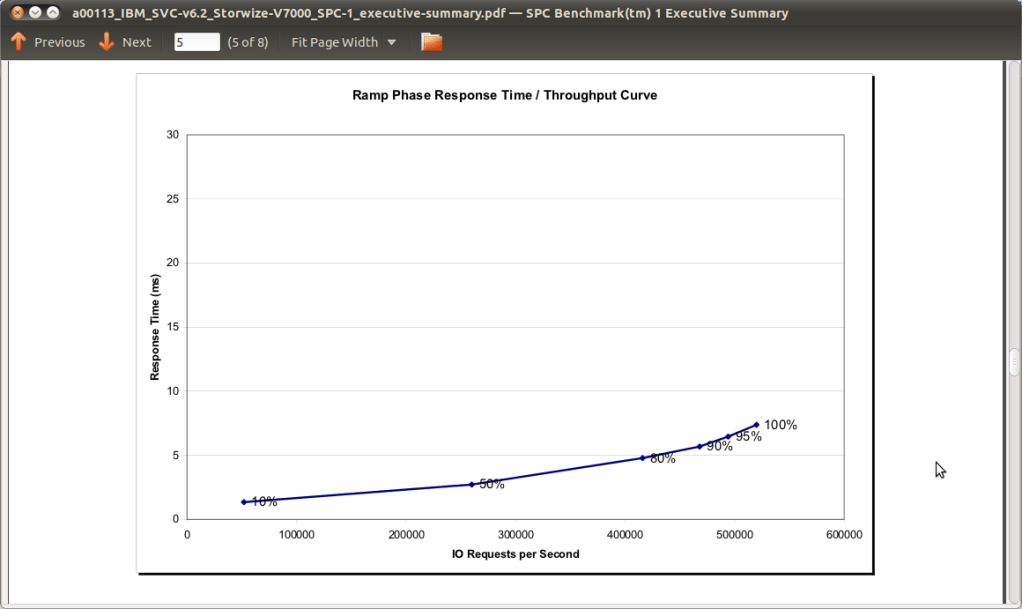Click the 80% data point marker
The width and height of the screenshot is (1022, 609).
(x=642, y=458)
